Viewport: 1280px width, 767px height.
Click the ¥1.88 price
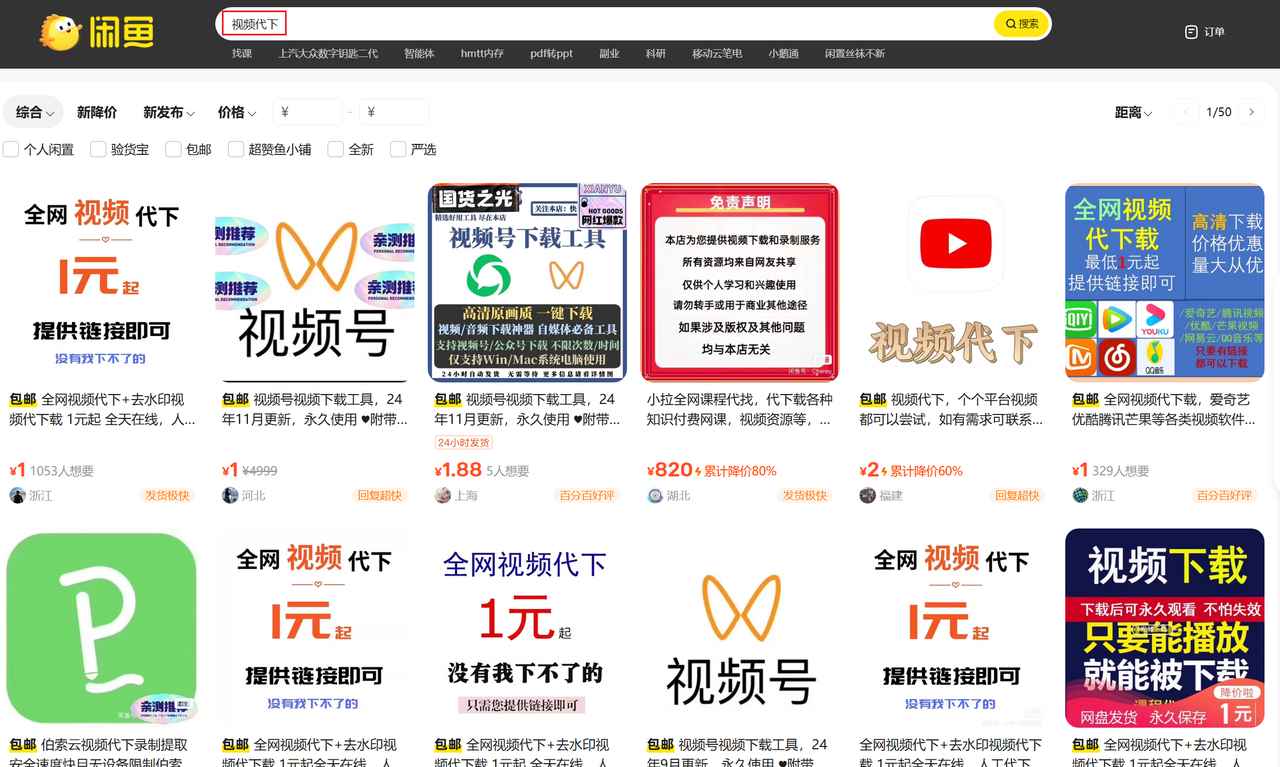pyautogui.click(x=458, y=469)
